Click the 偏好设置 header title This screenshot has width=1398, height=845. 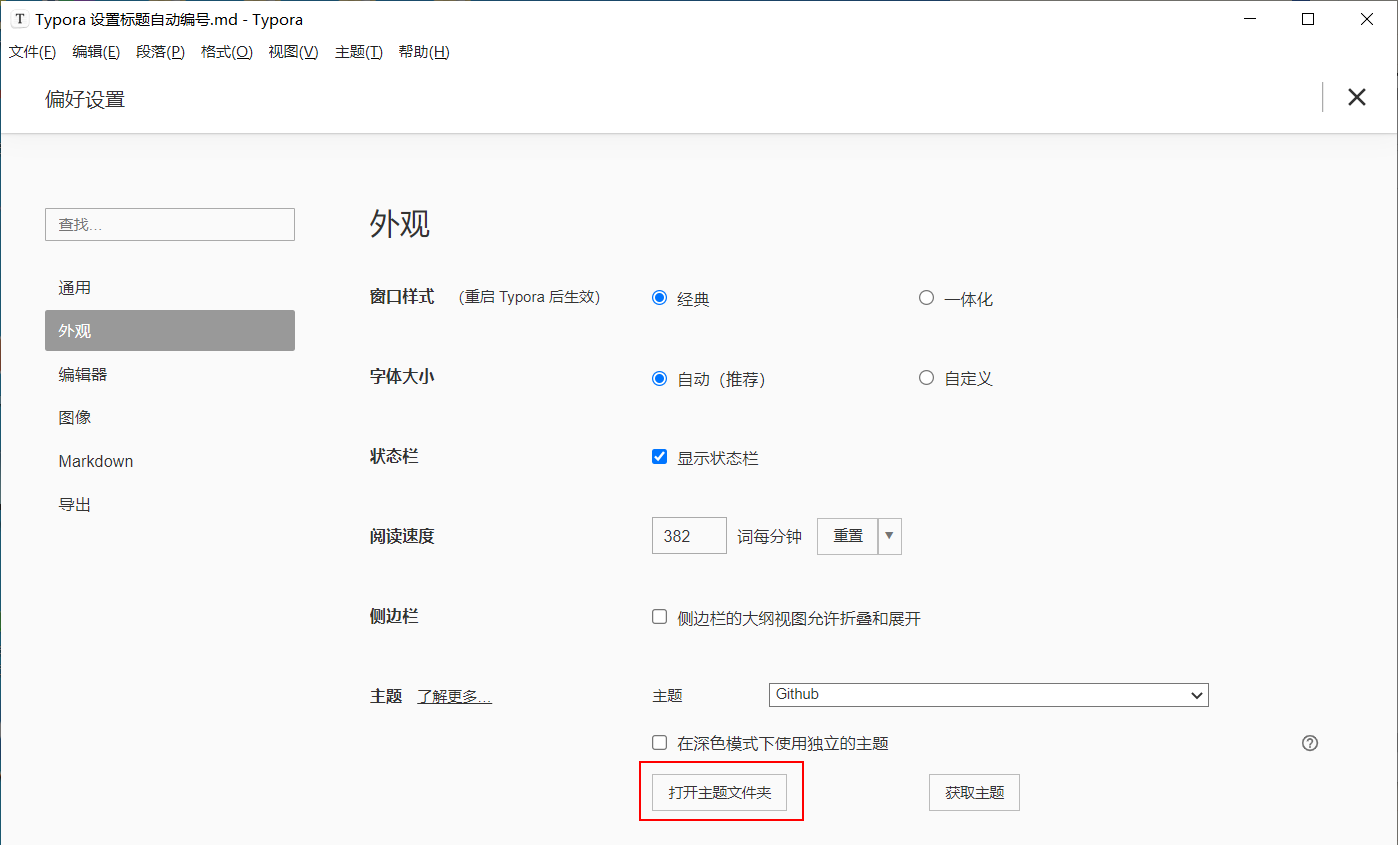pyautogui.click(x=85, y=99)
